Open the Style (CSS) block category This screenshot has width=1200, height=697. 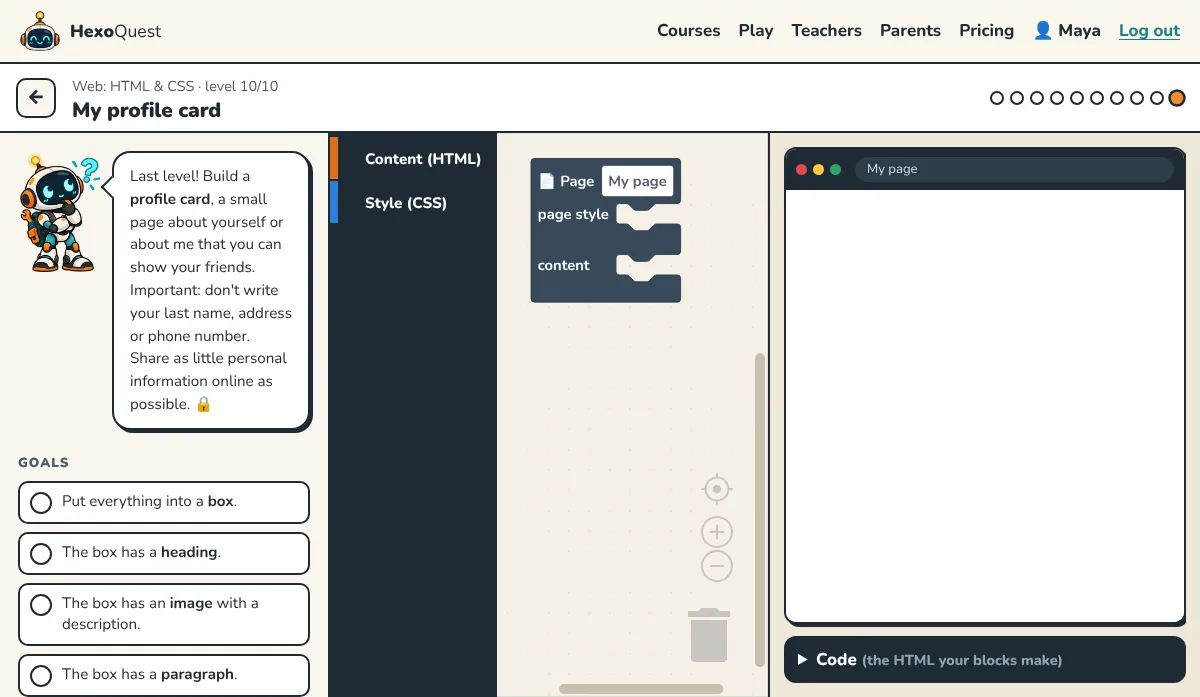[x=413, y=203]
